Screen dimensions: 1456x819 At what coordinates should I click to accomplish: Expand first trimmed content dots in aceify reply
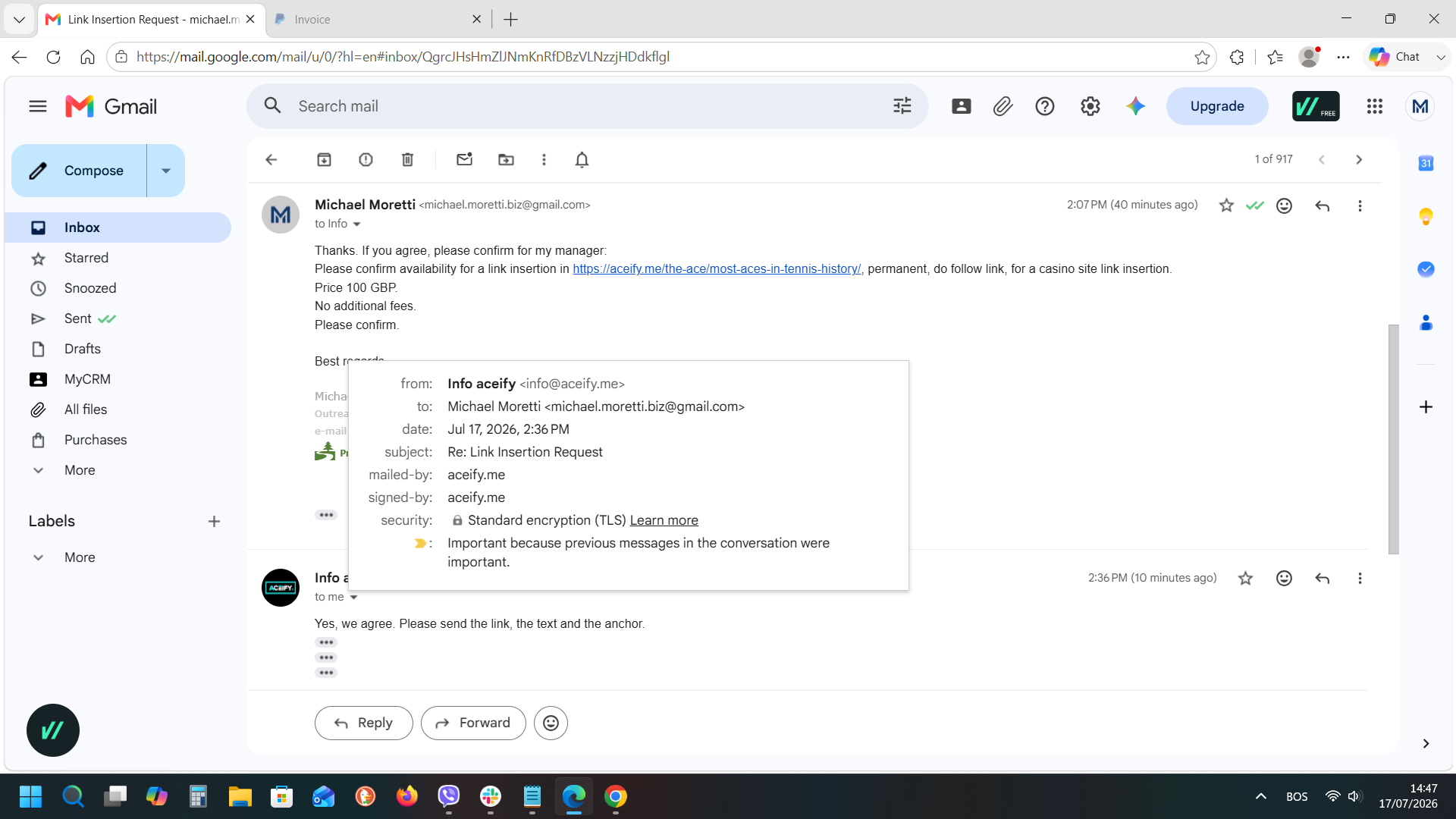click(326, 642)
